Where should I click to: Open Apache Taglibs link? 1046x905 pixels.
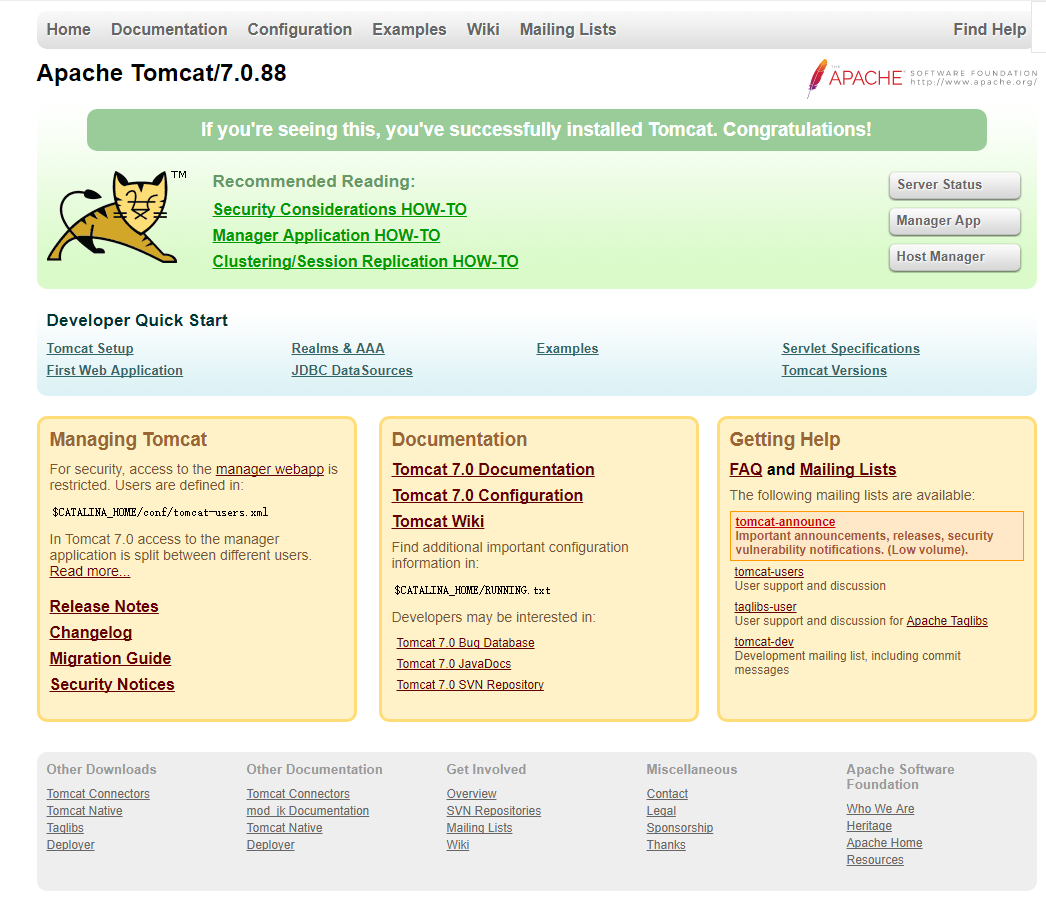coord(947,621)
